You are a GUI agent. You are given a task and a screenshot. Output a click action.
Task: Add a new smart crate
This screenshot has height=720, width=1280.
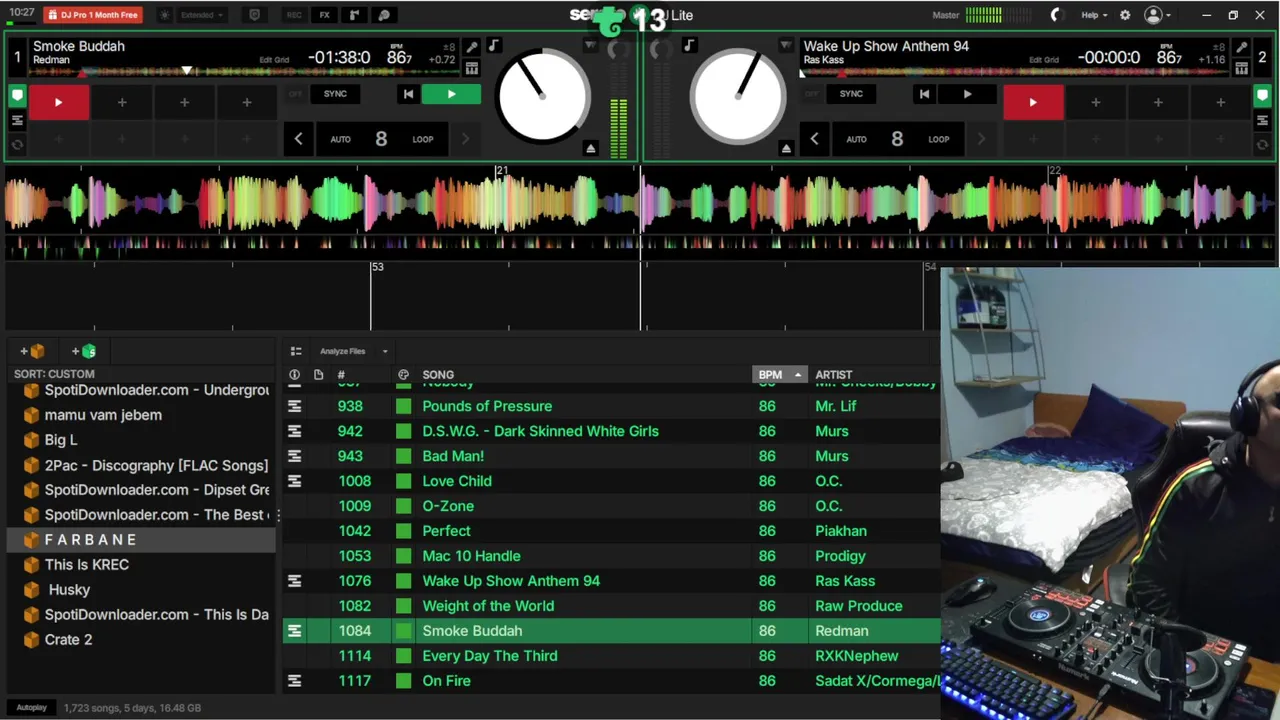pyautogui.click(x=84, y=351)
